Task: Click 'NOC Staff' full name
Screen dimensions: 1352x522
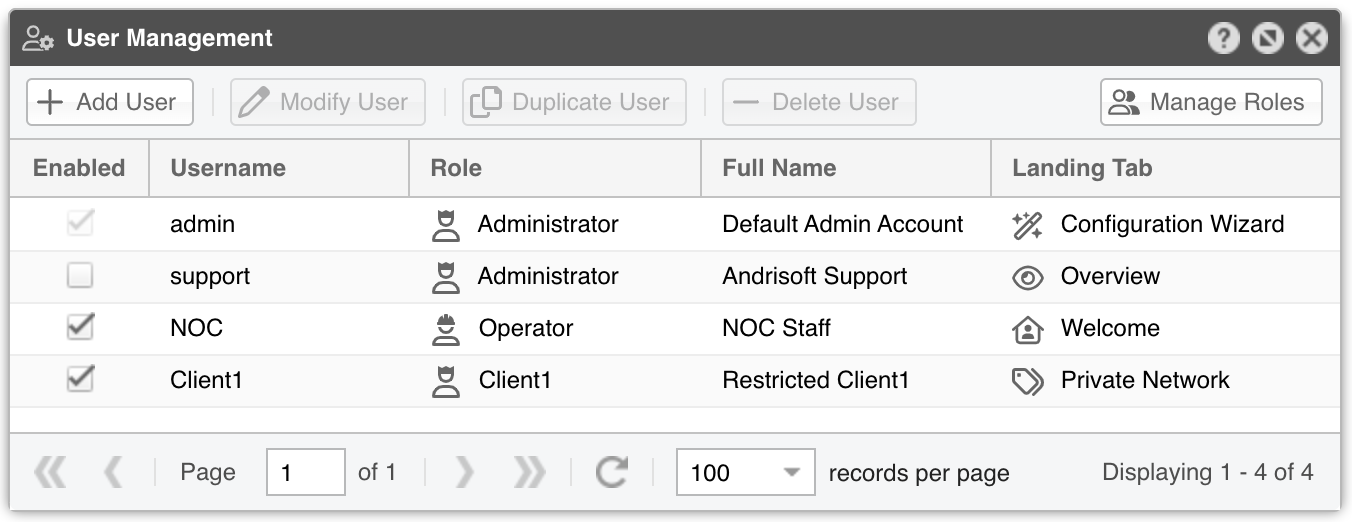Action: (776, 328)
